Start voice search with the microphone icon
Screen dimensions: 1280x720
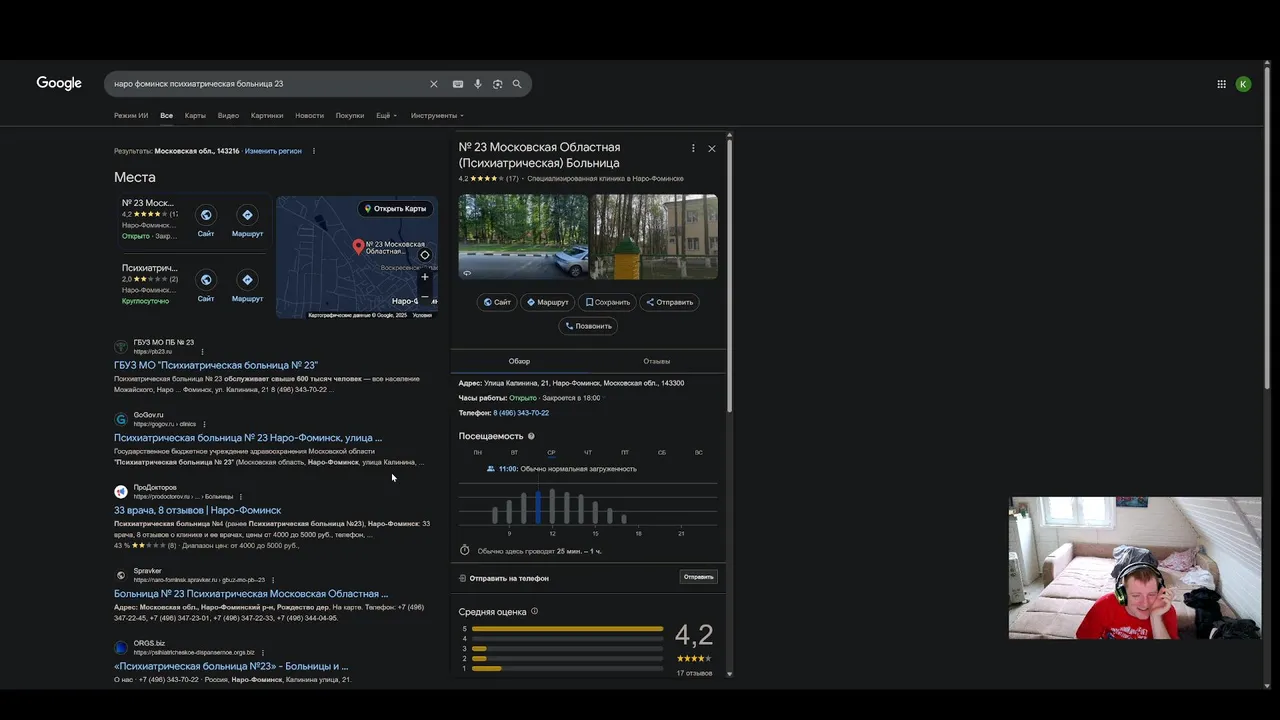[478, 84]
